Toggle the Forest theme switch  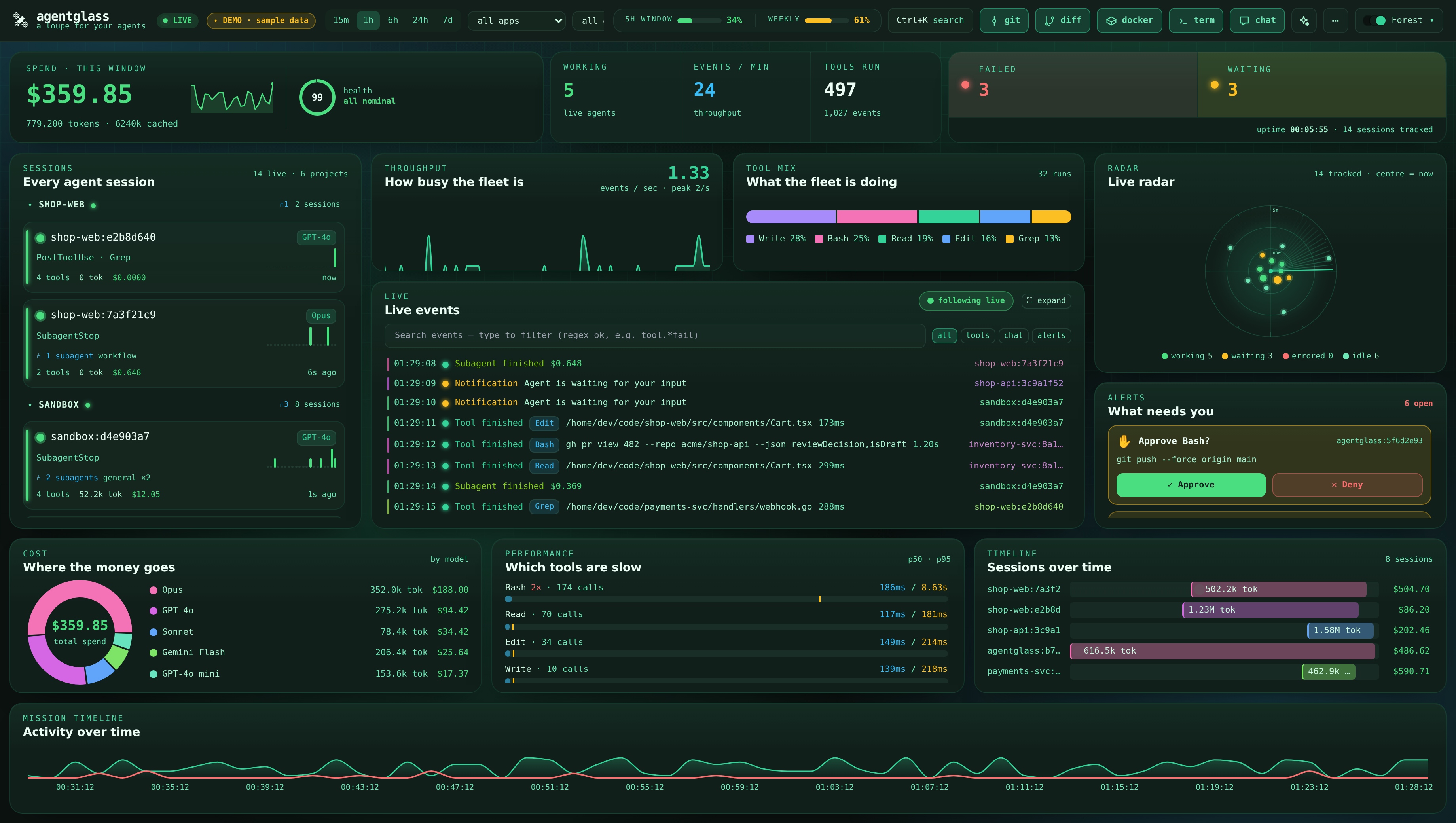tap(1374, 20)
